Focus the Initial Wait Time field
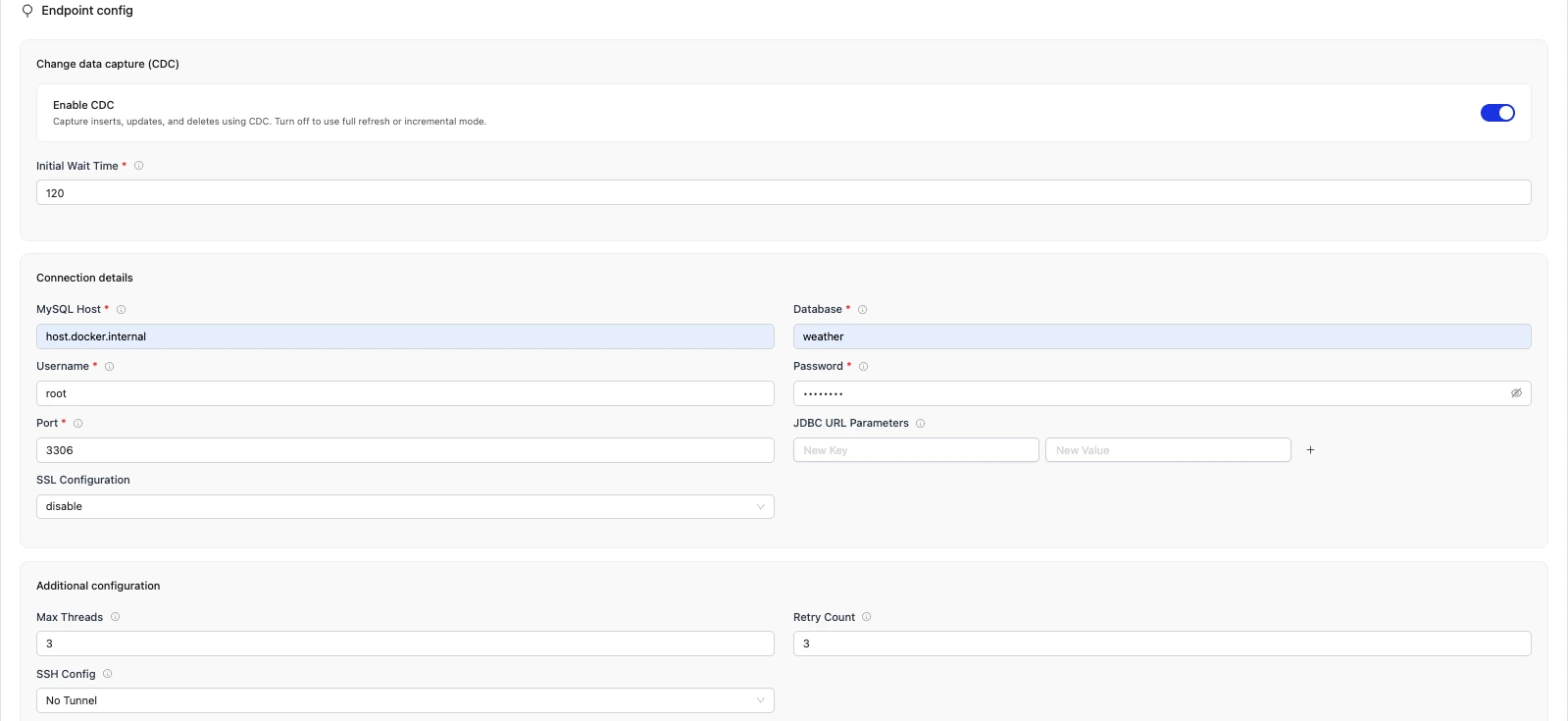Image resolution: width=1568 pixels, height=721 pixels. pos(784,193)
